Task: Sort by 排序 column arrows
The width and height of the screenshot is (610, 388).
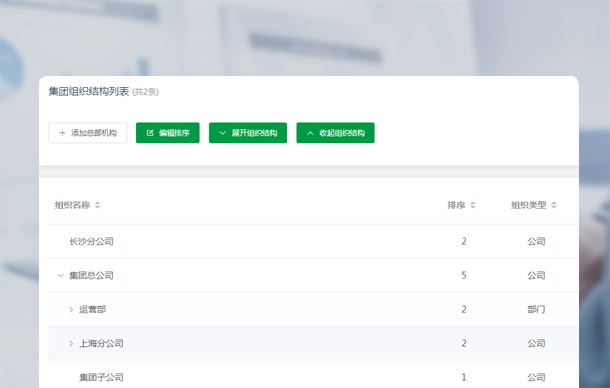Action: 473,205
